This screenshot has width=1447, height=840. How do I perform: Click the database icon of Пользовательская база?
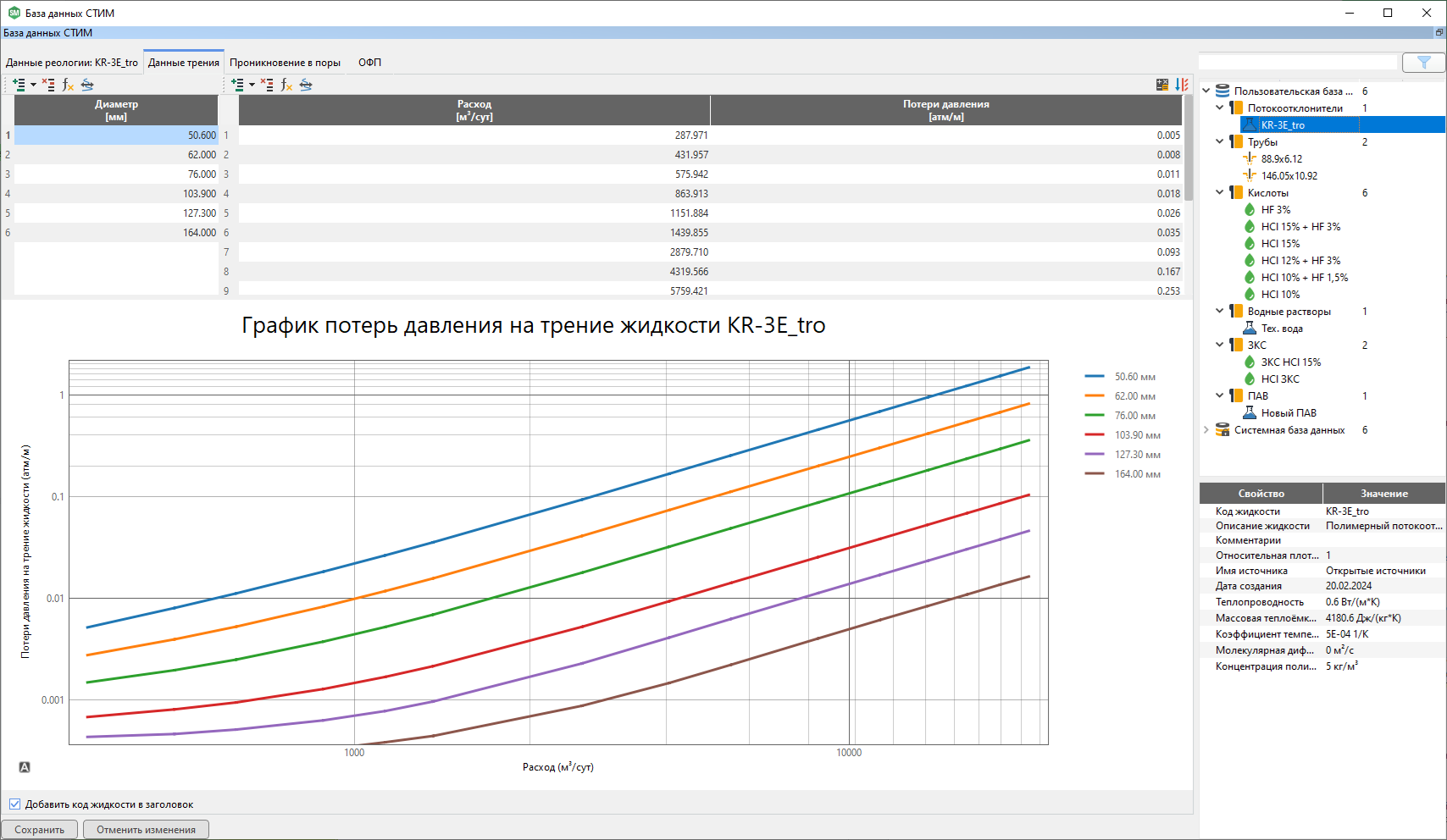(x=1222, y=91)
